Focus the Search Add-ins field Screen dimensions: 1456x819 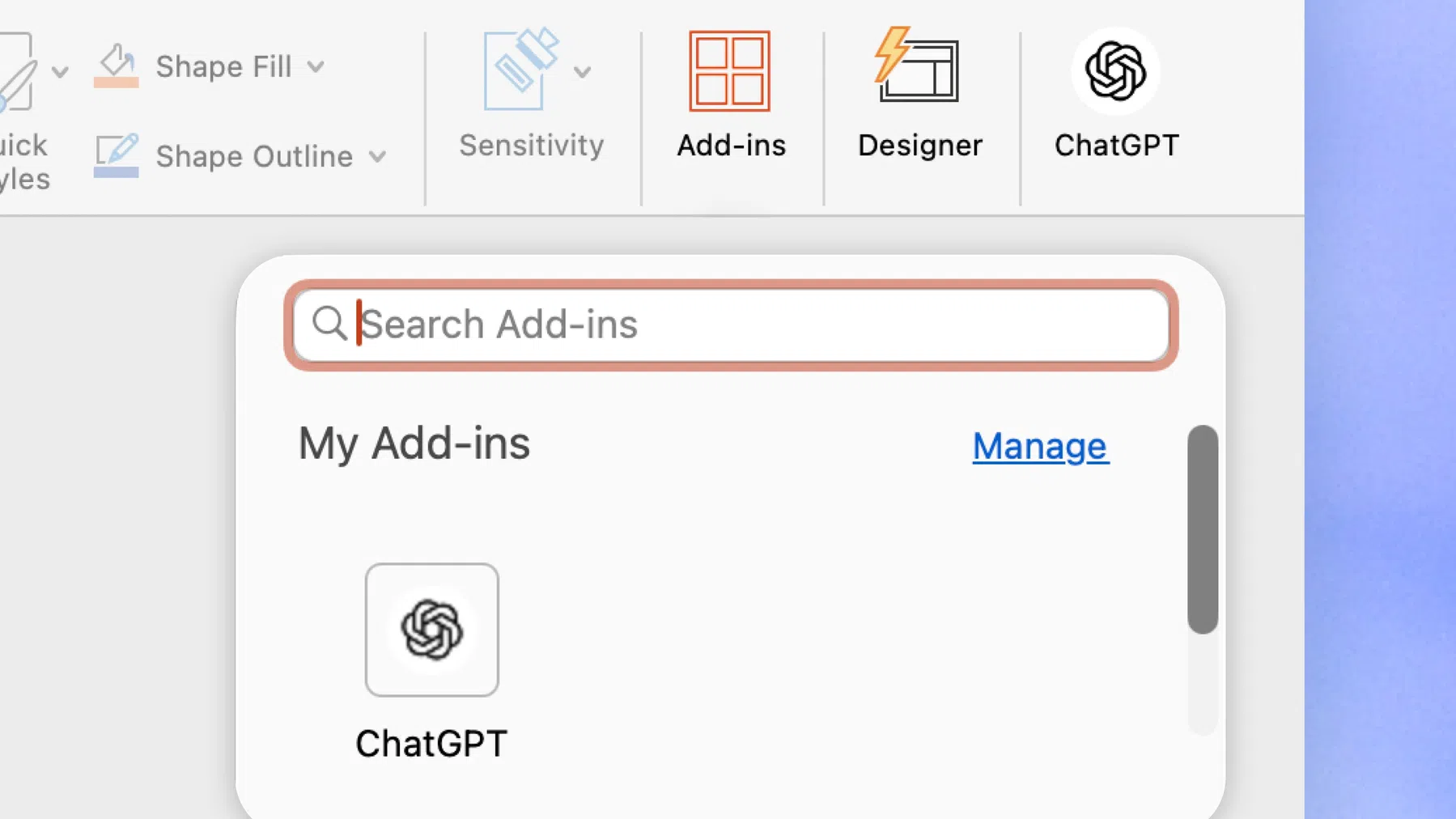tap(731, 325)
